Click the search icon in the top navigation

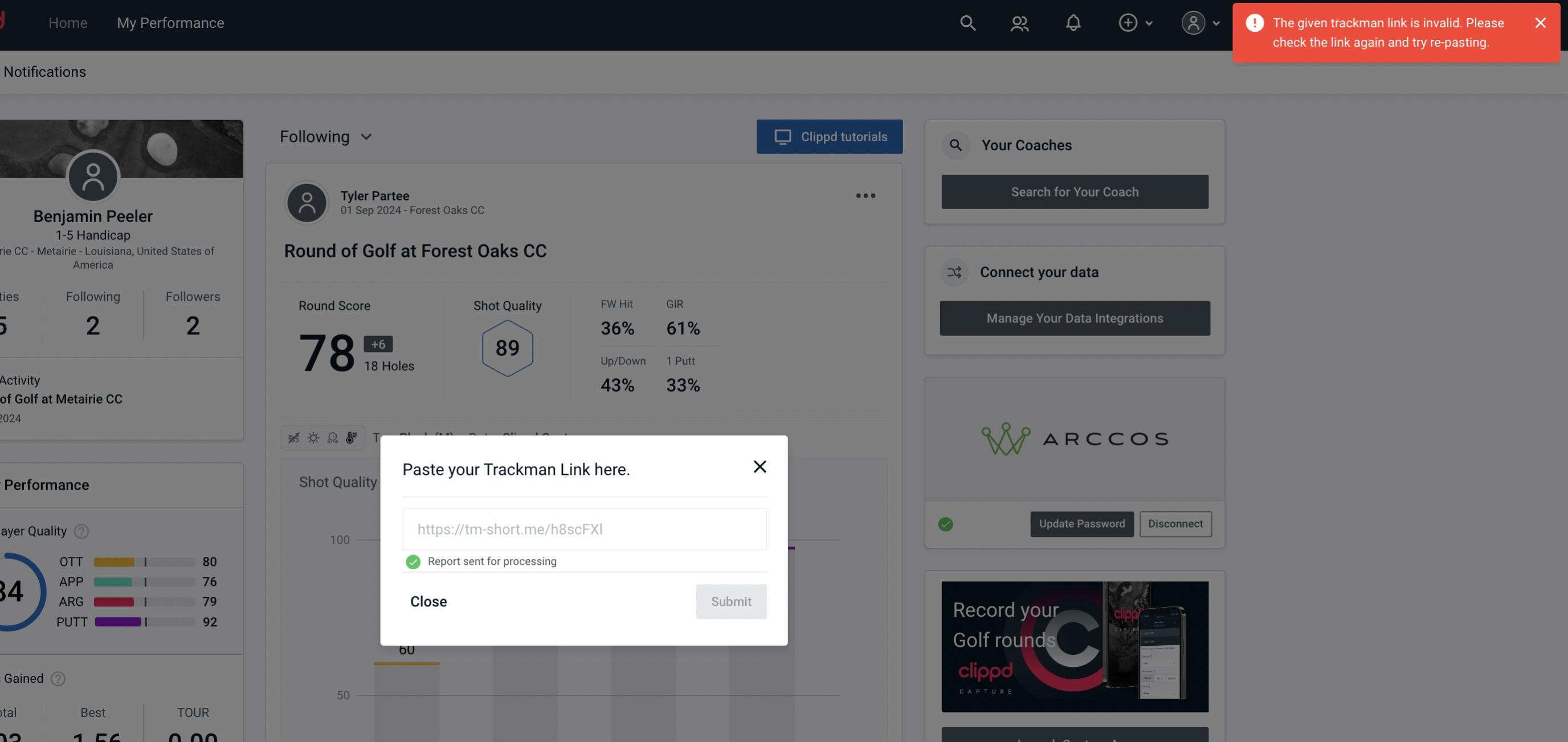click(967, 22)
